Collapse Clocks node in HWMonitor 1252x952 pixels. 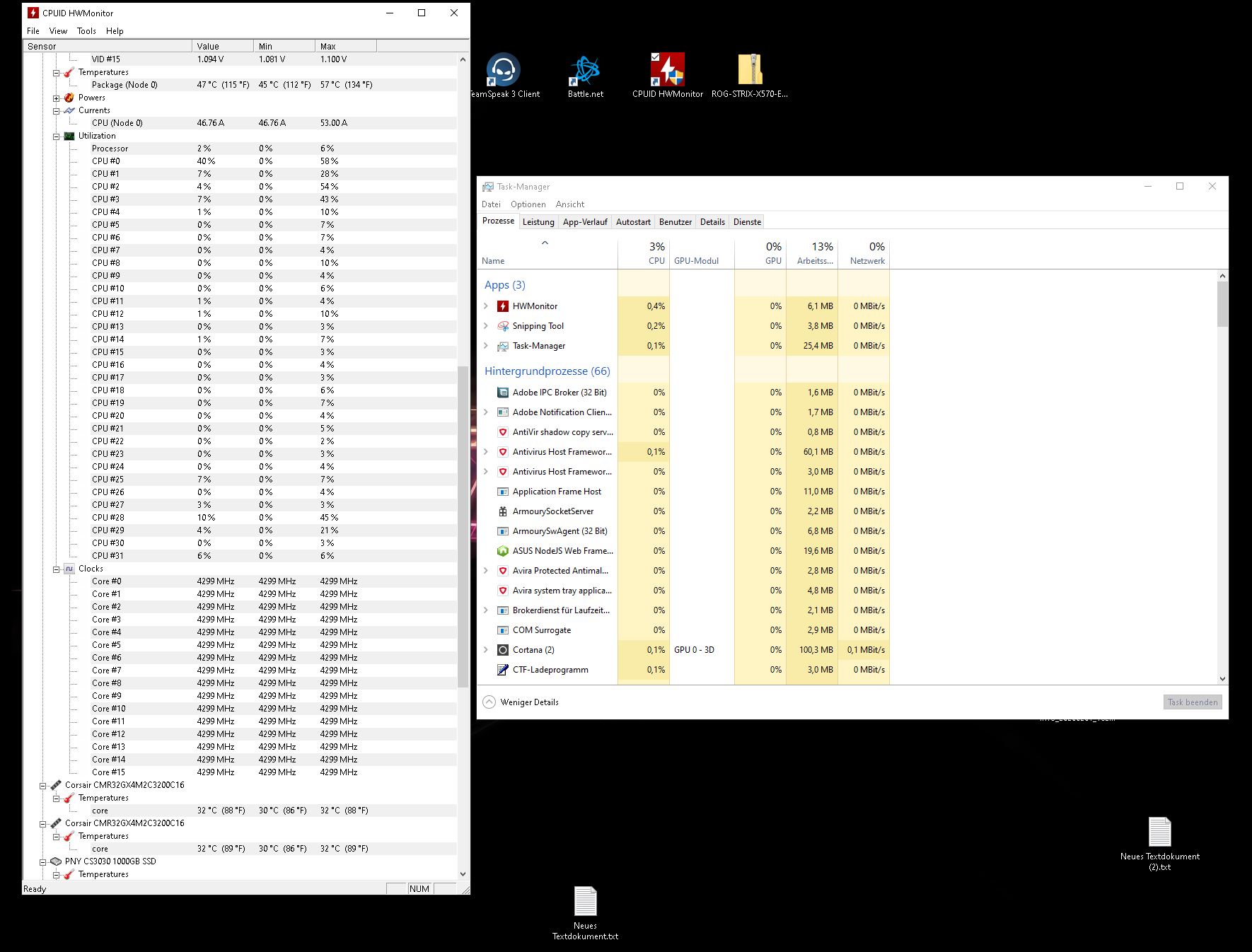(x=56, y=569)
